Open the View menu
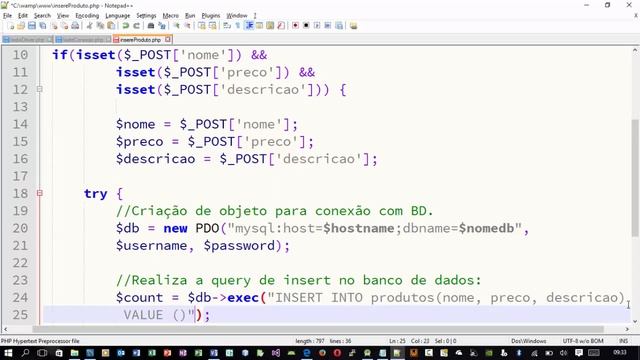This screenshot has width=640, height=360. point(63,16)
